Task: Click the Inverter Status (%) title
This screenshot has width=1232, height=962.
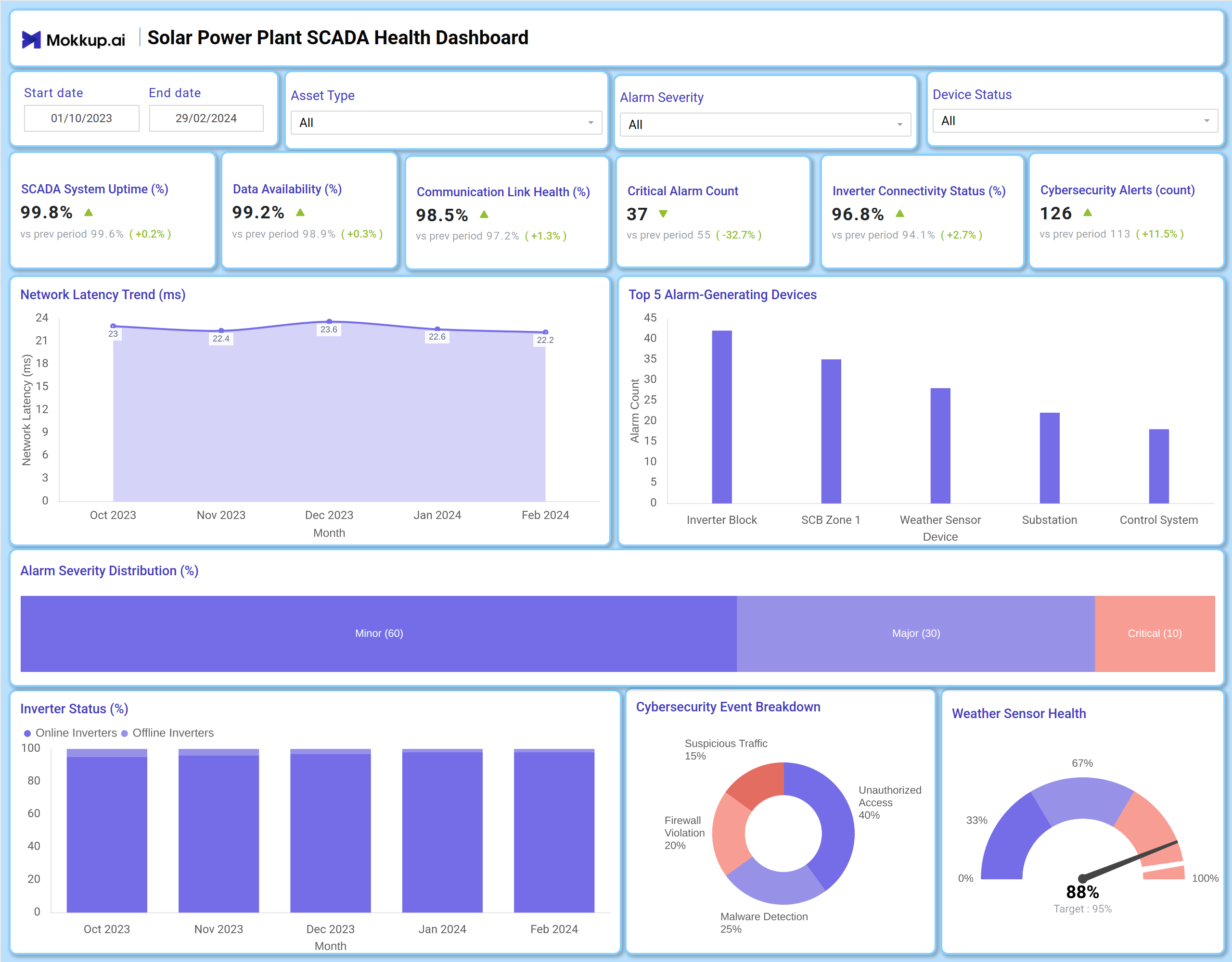Action: (x=75, y=709)
